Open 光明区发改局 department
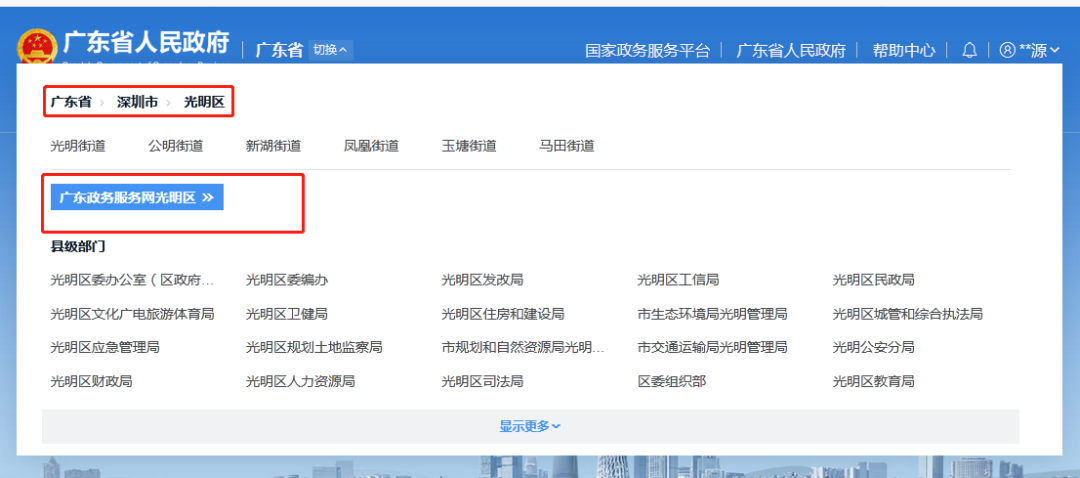 click(x=482, y=280)
